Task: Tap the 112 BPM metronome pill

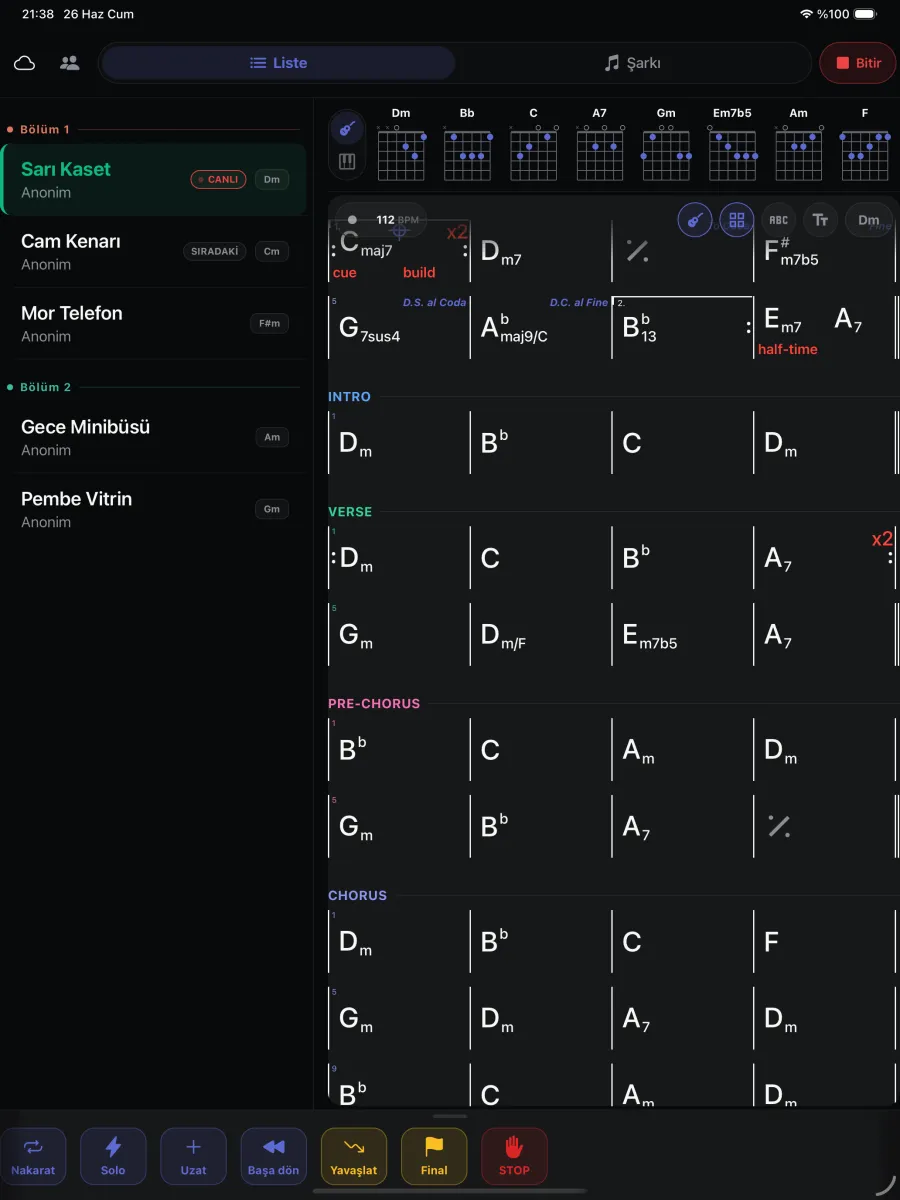Action: click(x=381, y=219)
